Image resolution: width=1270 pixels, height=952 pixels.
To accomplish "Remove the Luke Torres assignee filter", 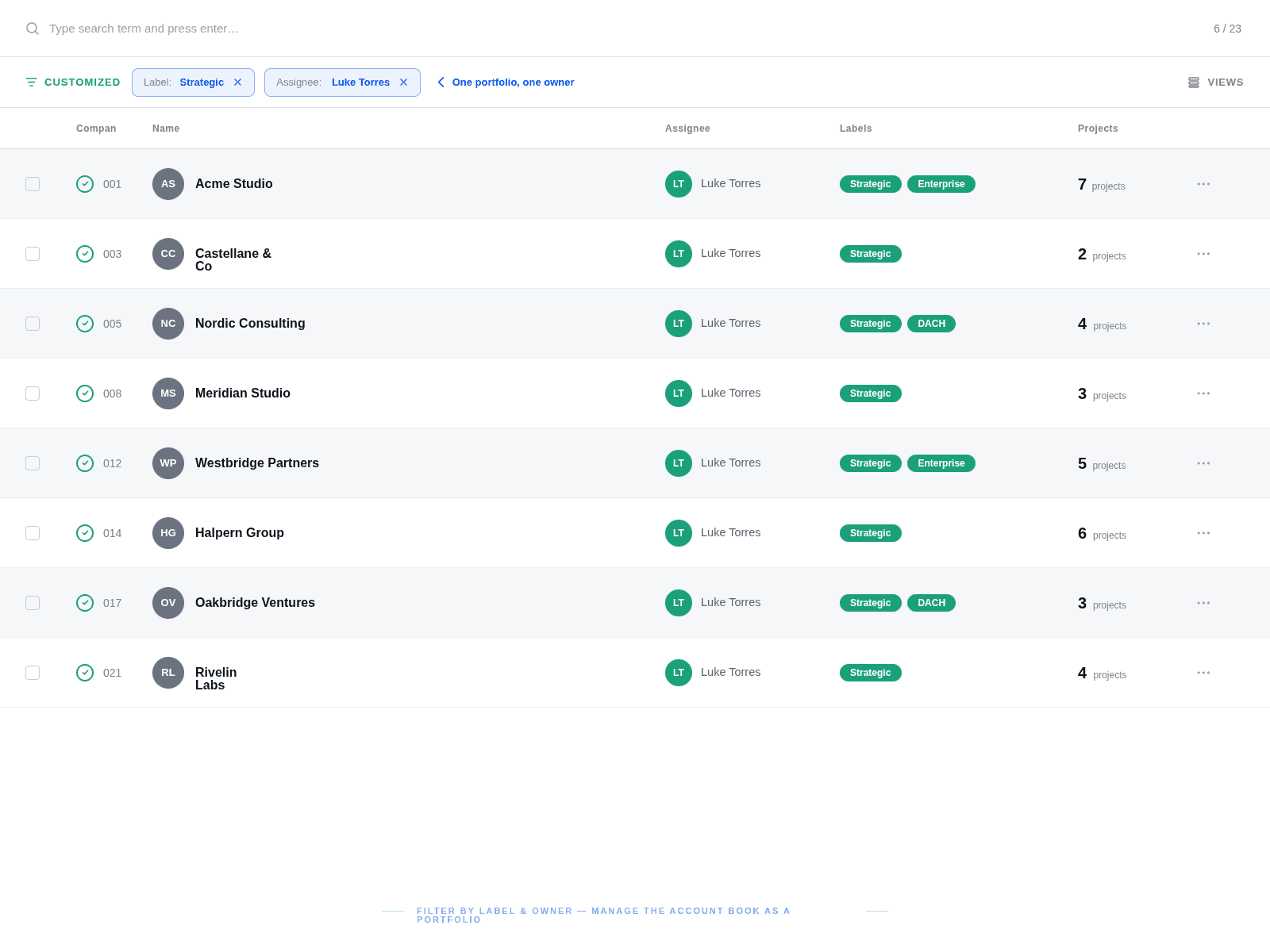I will tap(403, 83).
